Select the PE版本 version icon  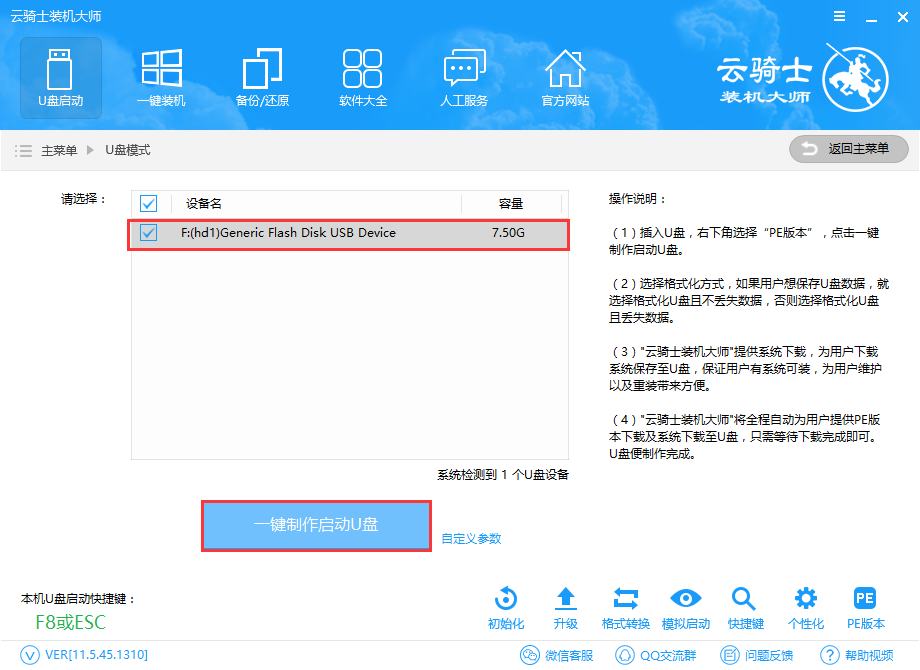[x=864, y=607]
